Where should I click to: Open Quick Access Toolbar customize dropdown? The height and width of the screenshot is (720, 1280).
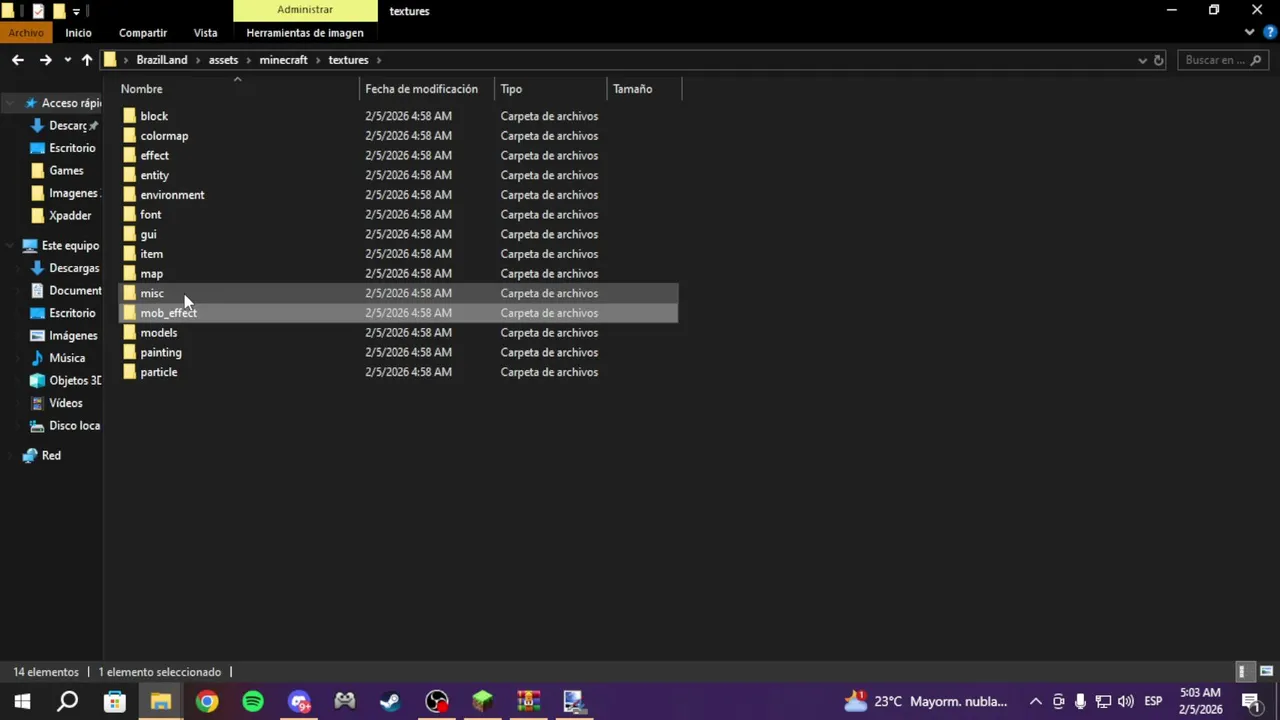76,11
